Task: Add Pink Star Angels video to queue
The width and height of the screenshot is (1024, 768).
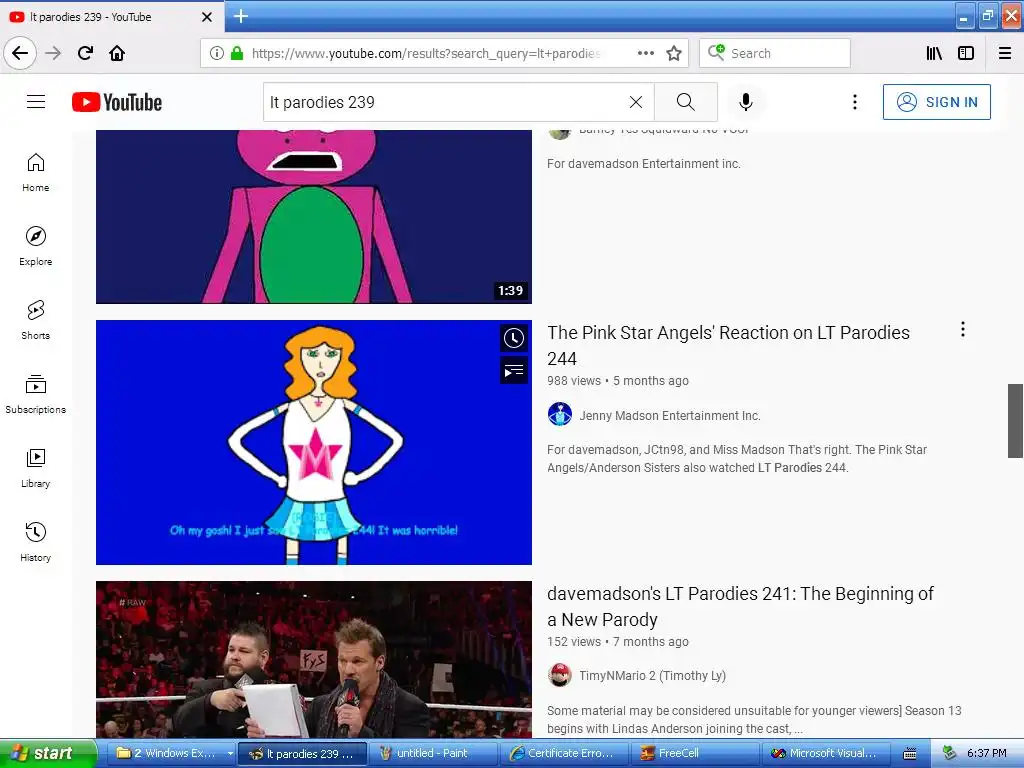Action: point(514,371)
